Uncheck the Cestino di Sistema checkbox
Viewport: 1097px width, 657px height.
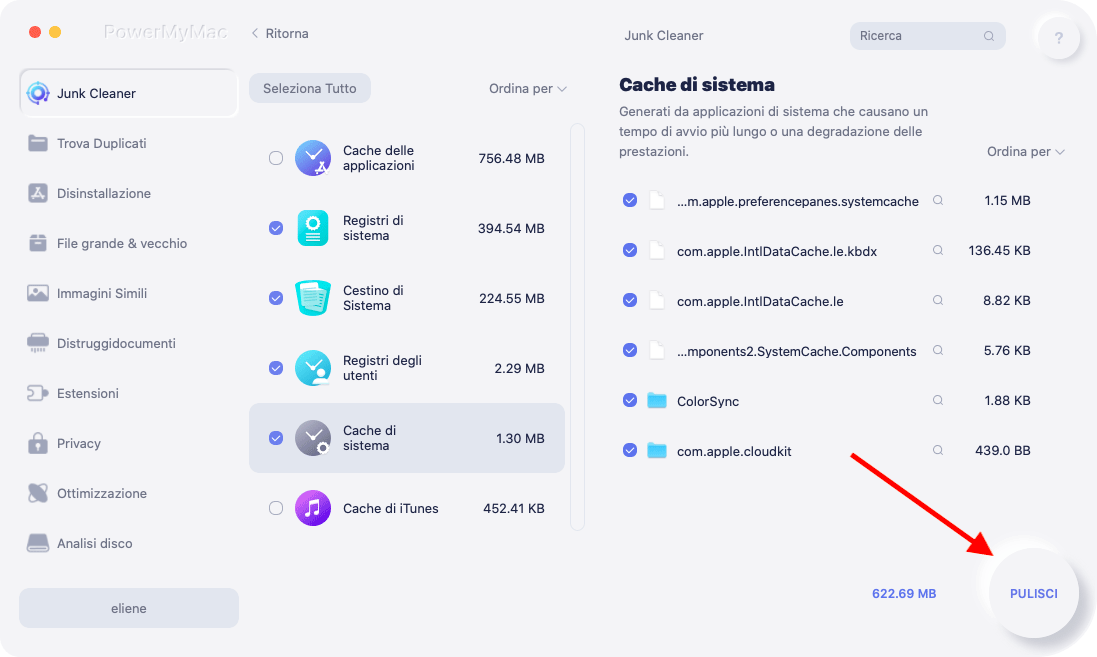[276, 298]
